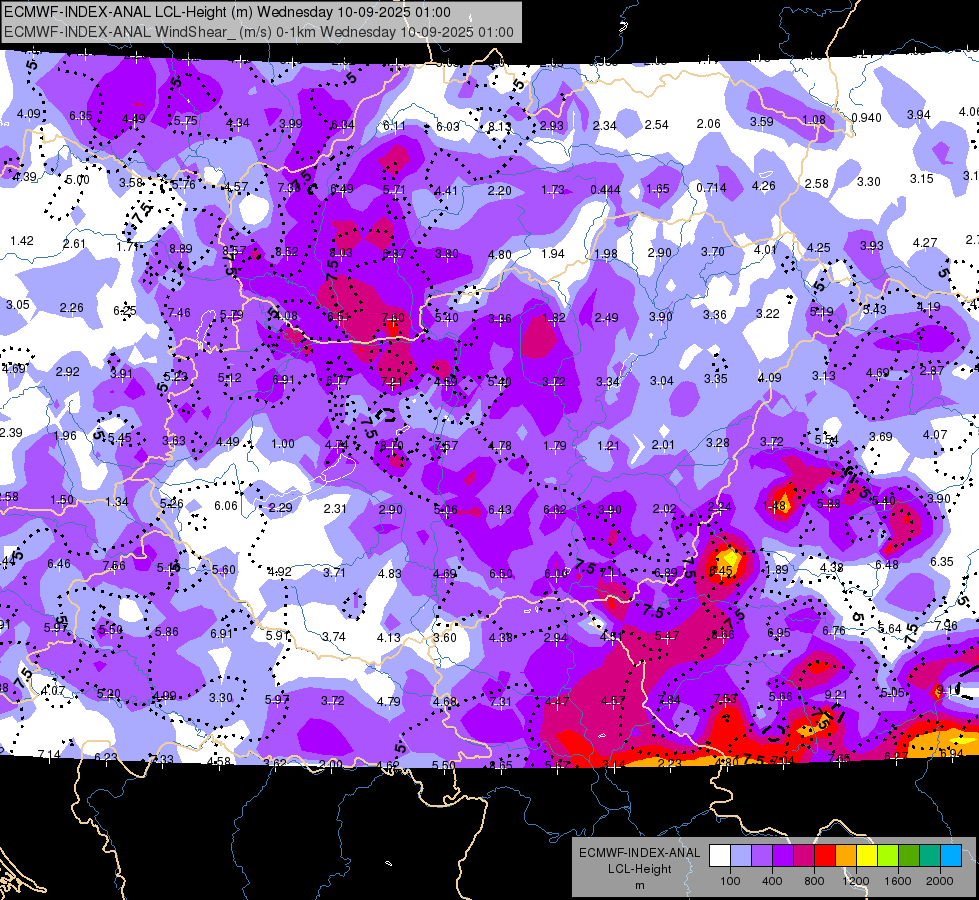This screenshot has width=979, height=900.
Task: Click the grid value '9.21'
Action: coord(835,695)
